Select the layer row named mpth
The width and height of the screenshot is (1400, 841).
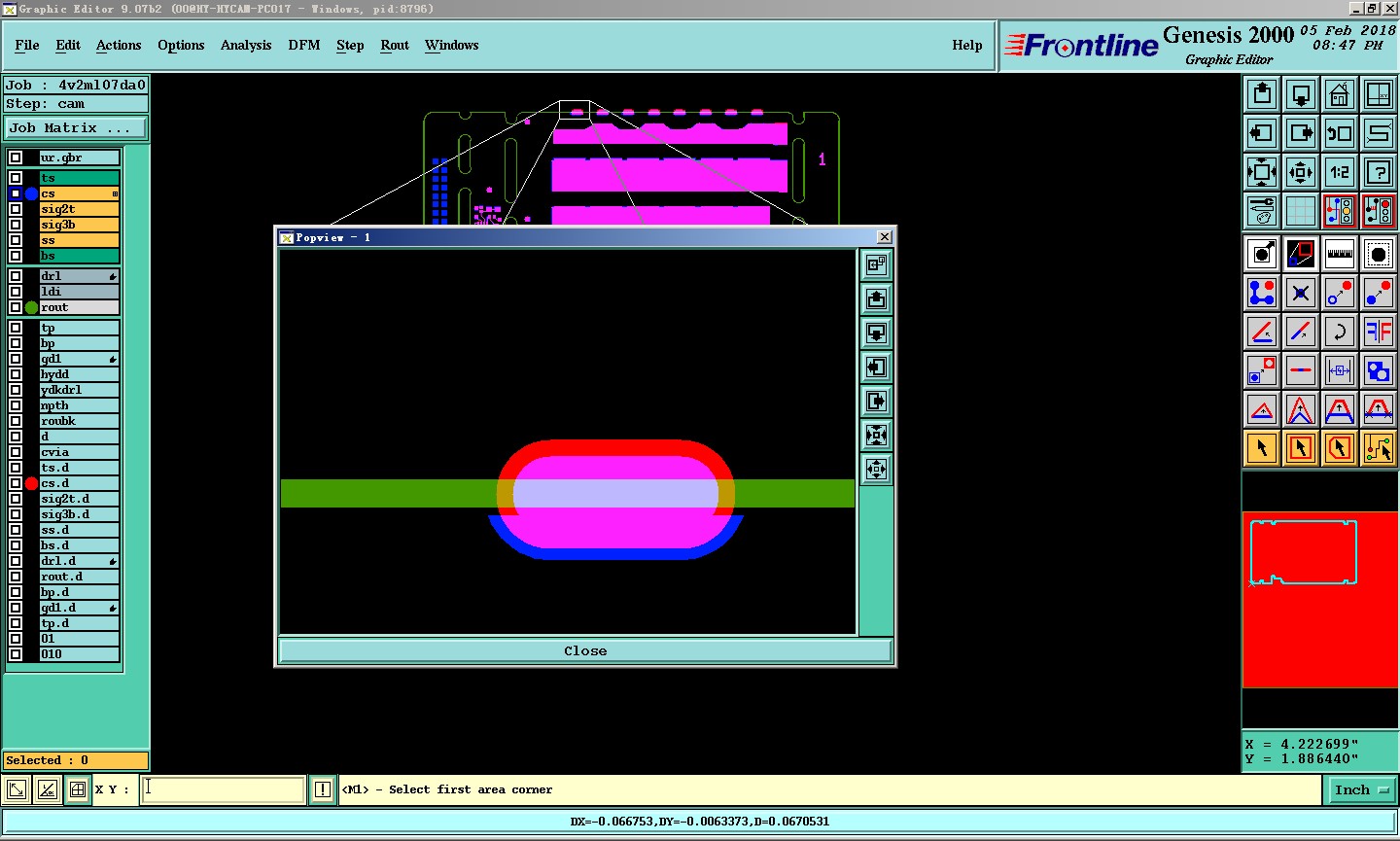click(x=79, y=405)
